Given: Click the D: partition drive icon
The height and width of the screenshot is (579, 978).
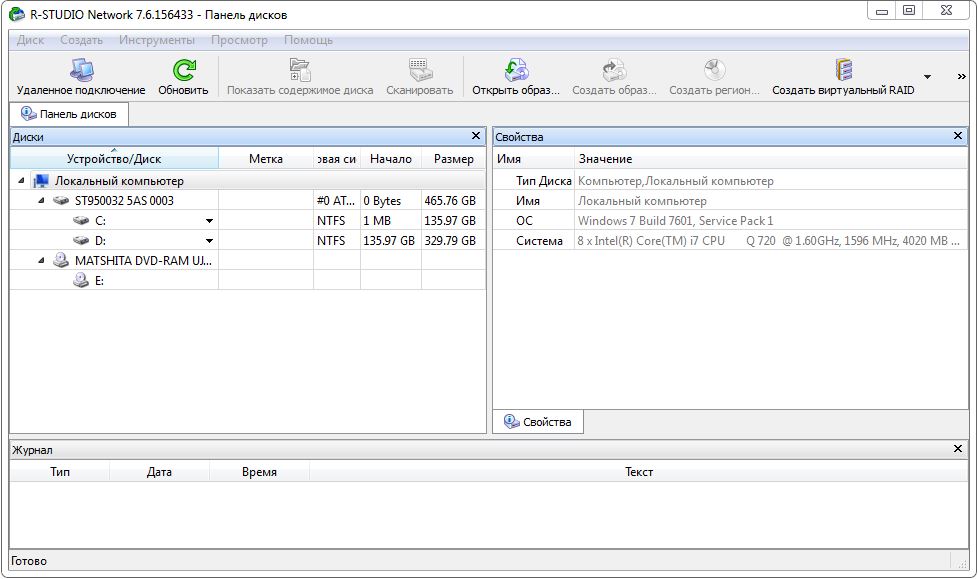Looking at the screenshot, I should (x=81, y=240).
